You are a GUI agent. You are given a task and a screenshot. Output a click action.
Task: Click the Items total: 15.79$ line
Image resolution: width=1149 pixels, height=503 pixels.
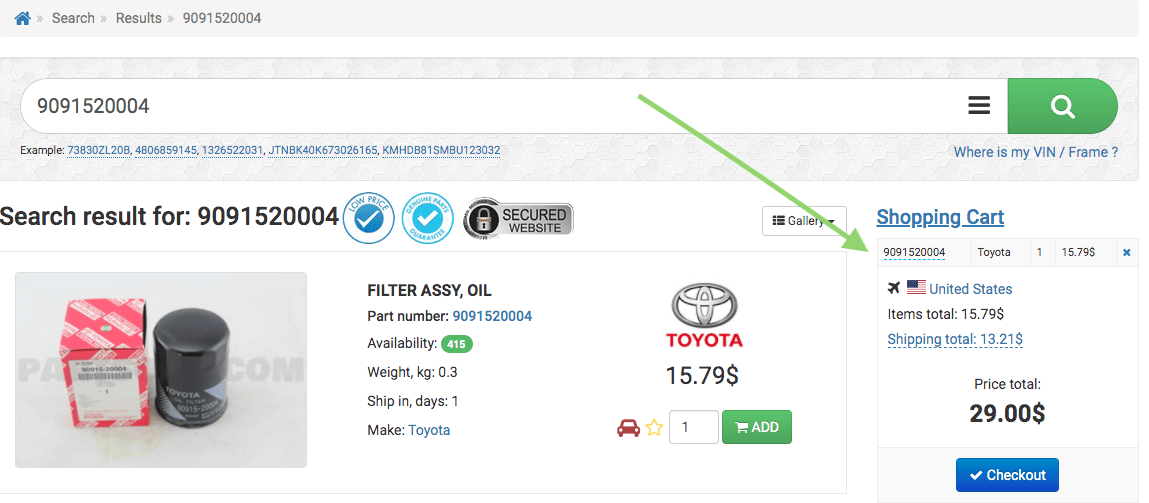pos(945,314)
